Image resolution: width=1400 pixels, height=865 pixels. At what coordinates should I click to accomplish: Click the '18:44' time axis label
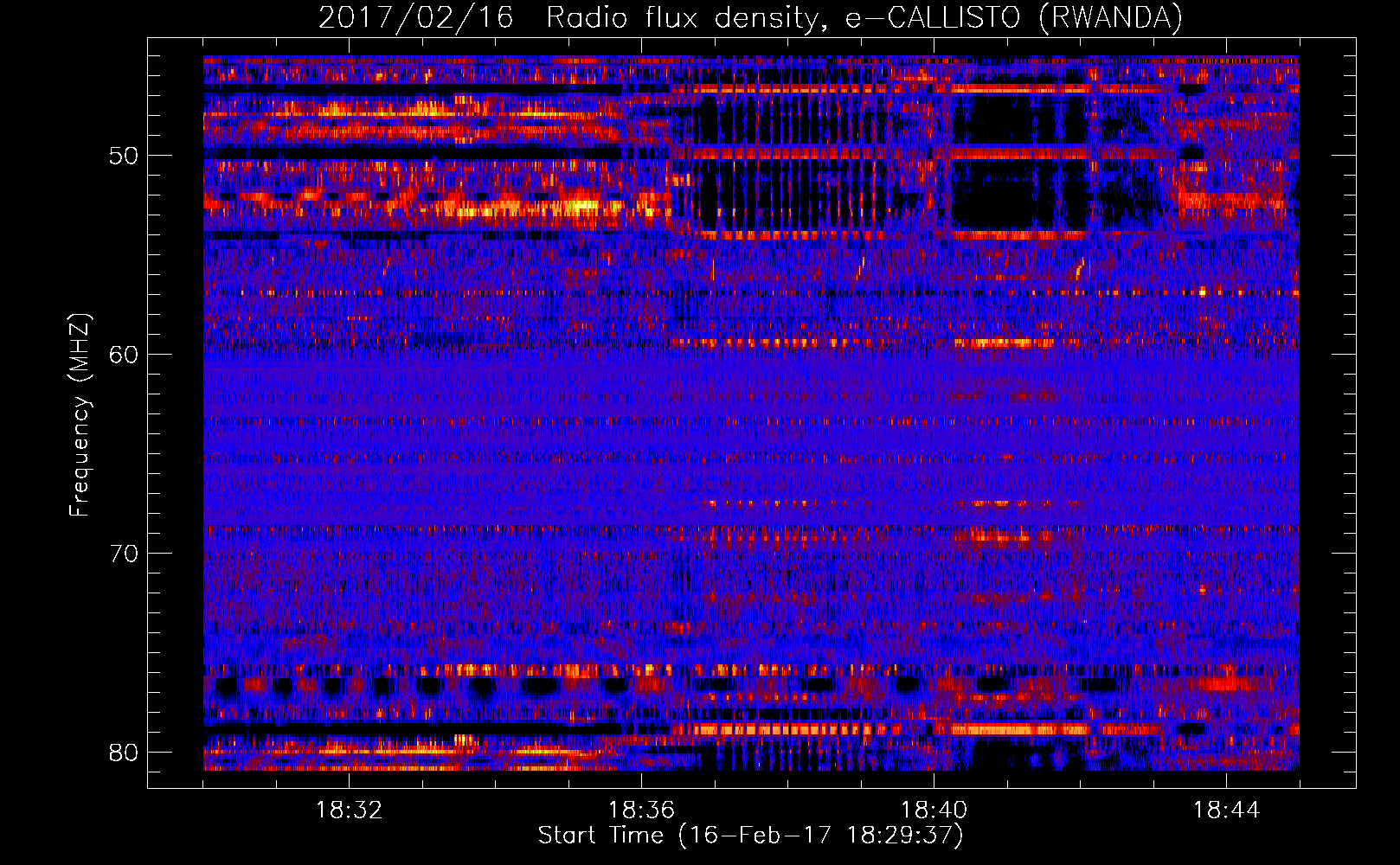1227,811
